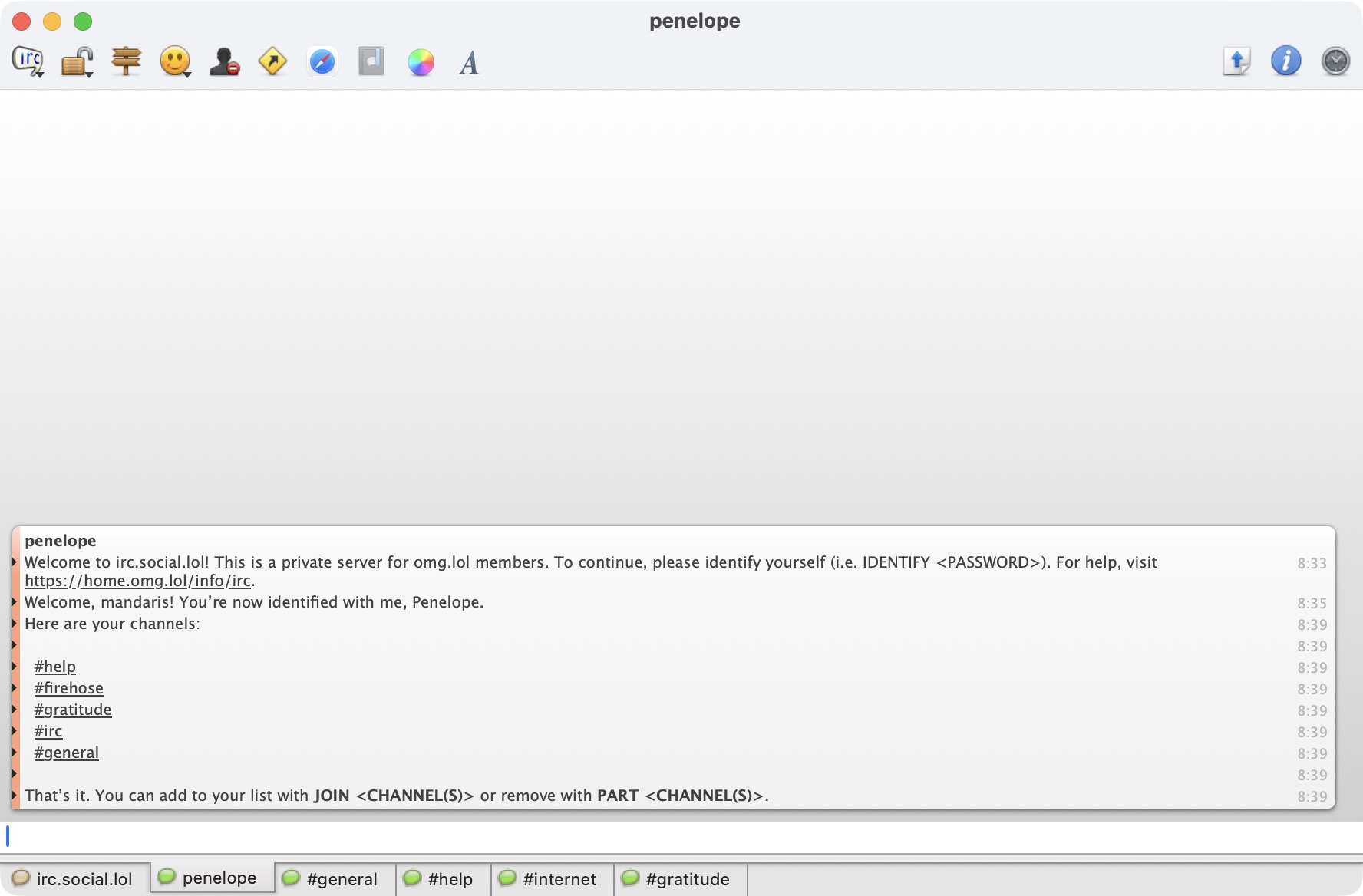Expand the triangle beside 'That's it' message

[15, 796]
